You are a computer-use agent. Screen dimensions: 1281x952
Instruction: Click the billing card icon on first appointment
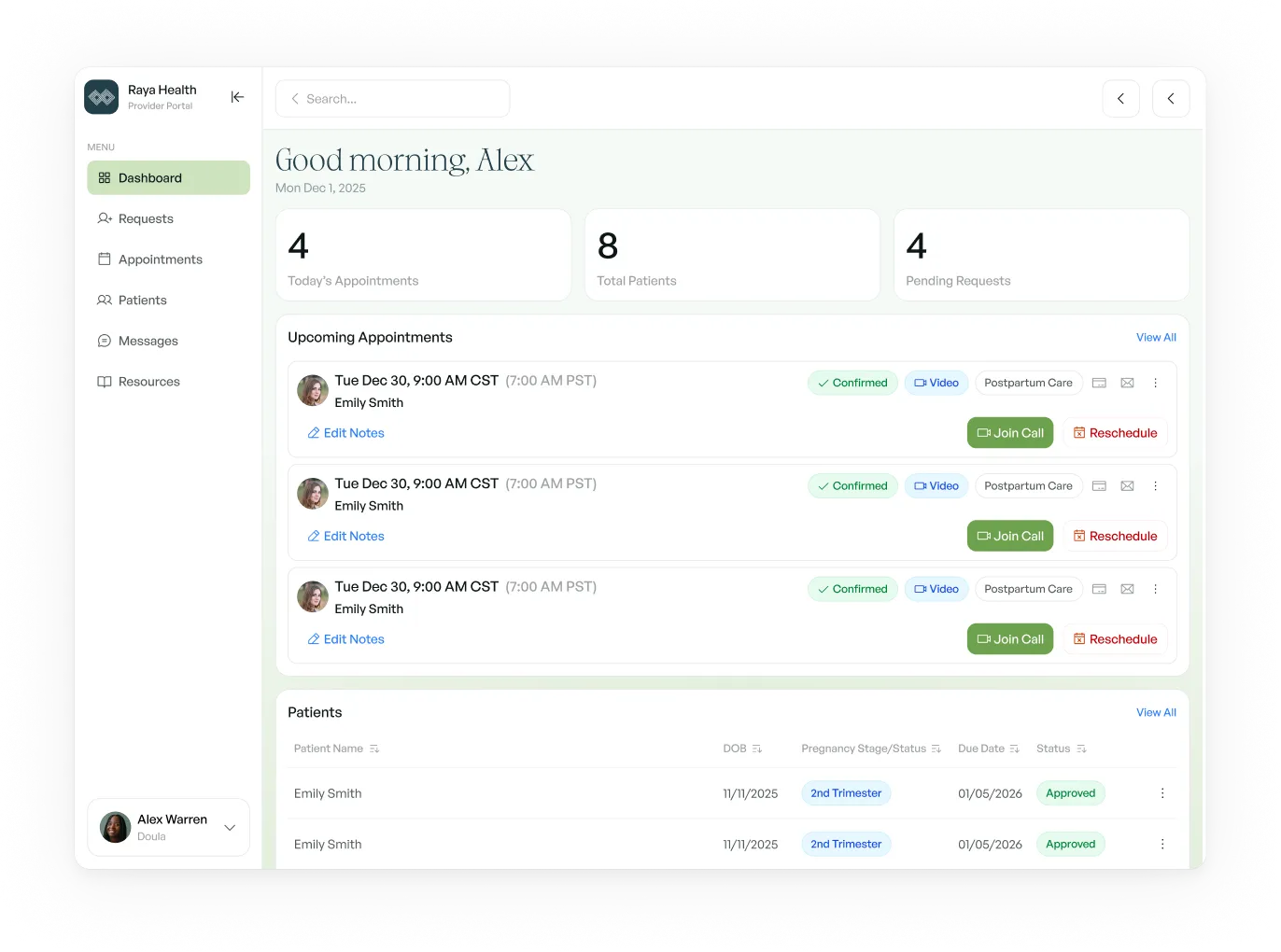tap(1099, 383)
